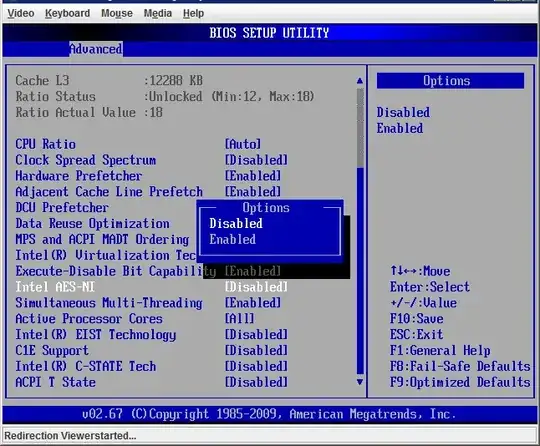Select Clock Spread Spectrum setting
The image size is (540, 446).
point(85,160)
